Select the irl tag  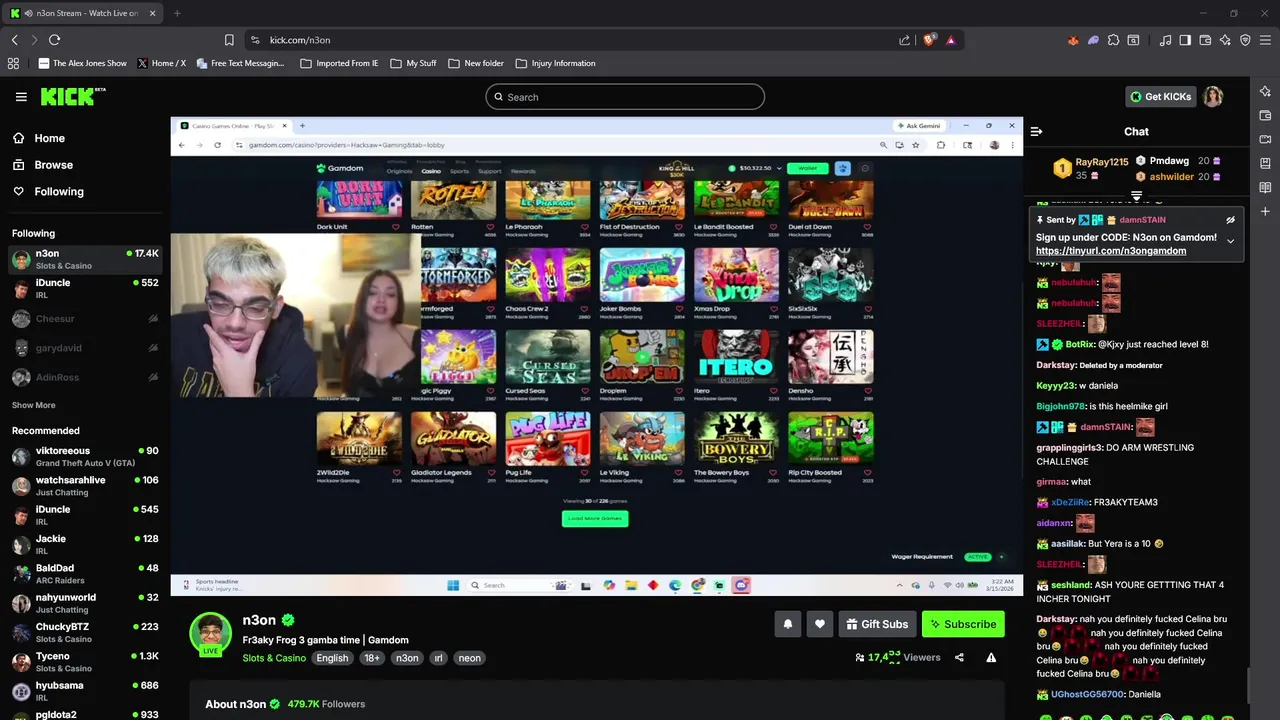pyautogui.click(x=438, y=658)
